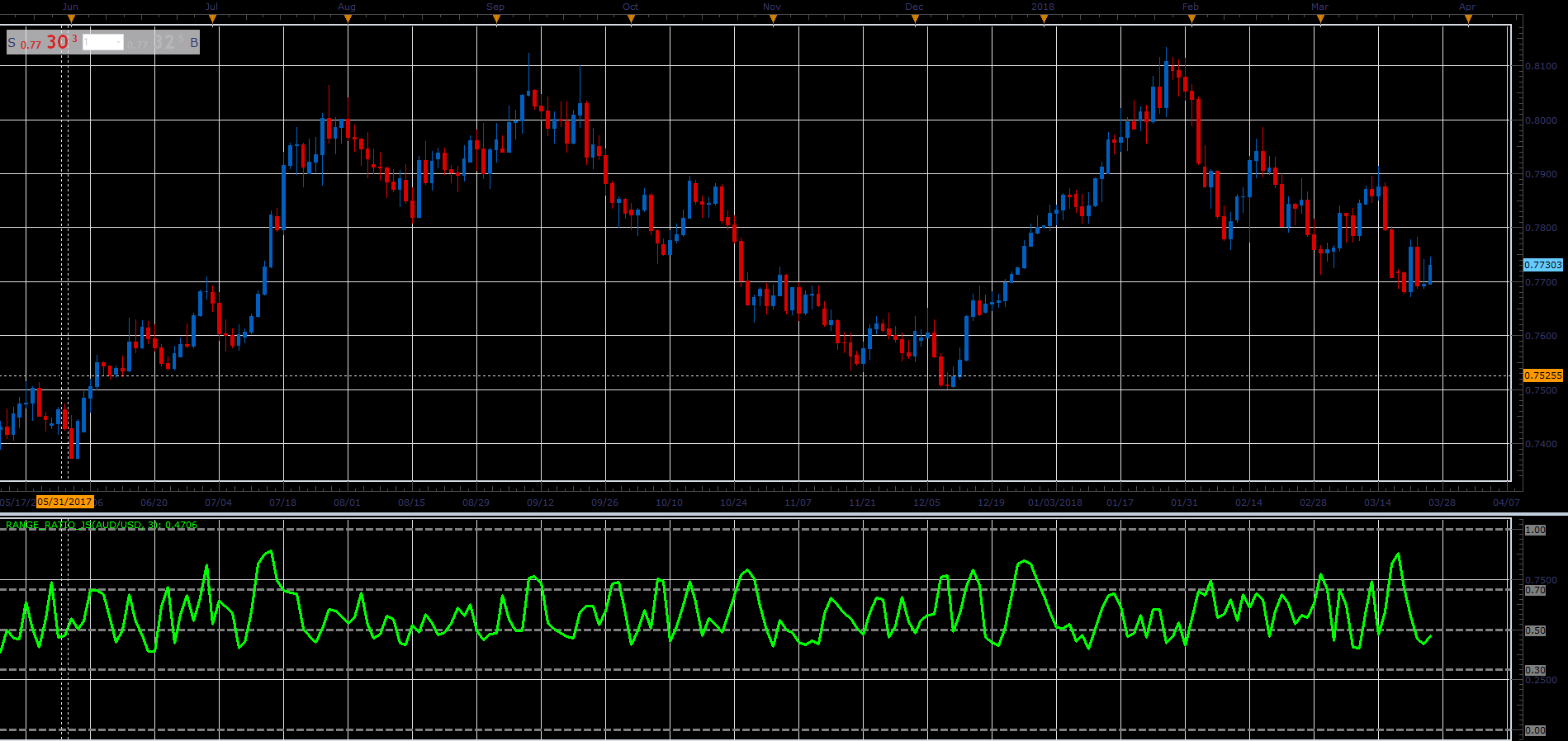Click the orange 0.75255 price level label
The width and height of the screenshot is (1568, 741).
(x=1542, y=375)
